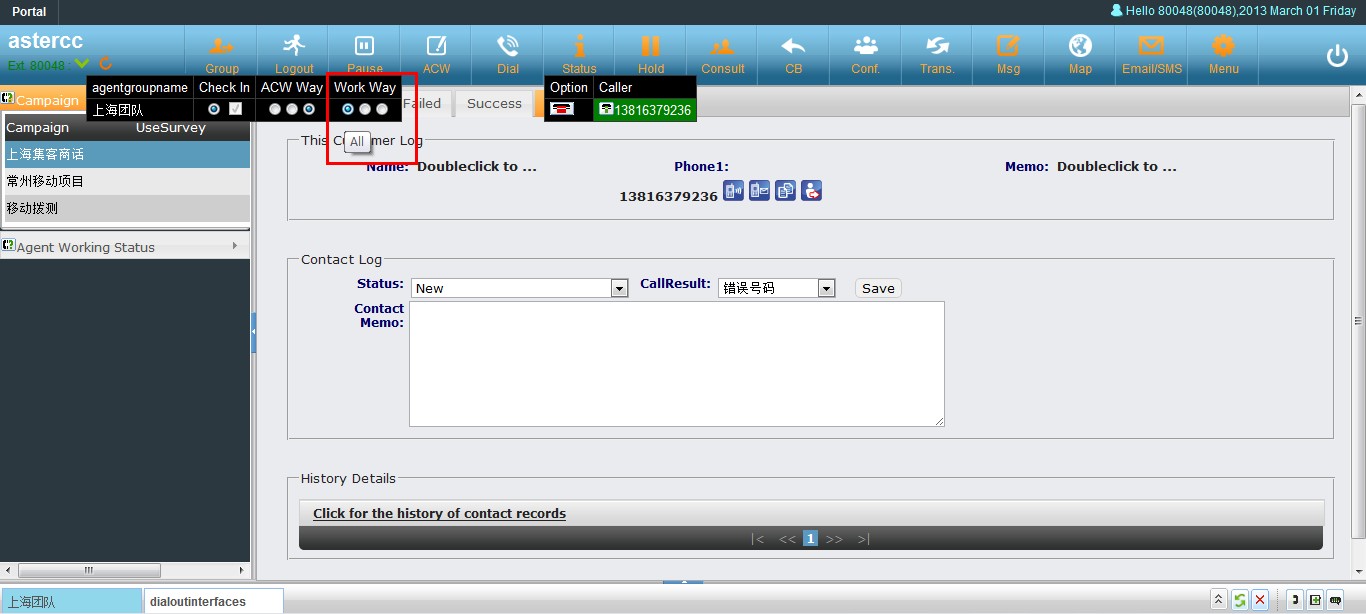The width and height of the screenshot is (1366, 614).
Task: Click the Conf. conference icon
Action: [865, 47]
